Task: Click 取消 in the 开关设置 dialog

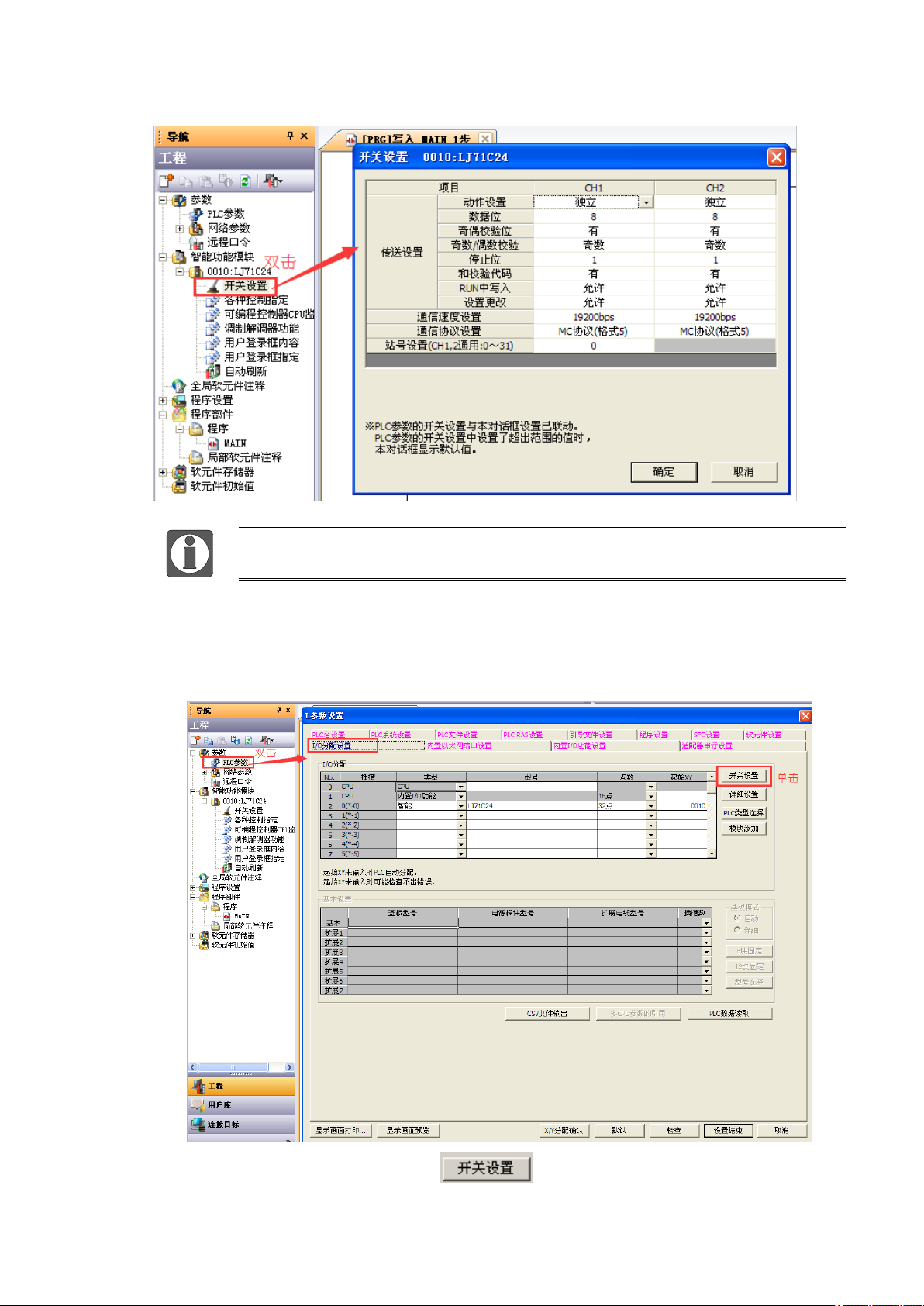Action: (744, 472)
